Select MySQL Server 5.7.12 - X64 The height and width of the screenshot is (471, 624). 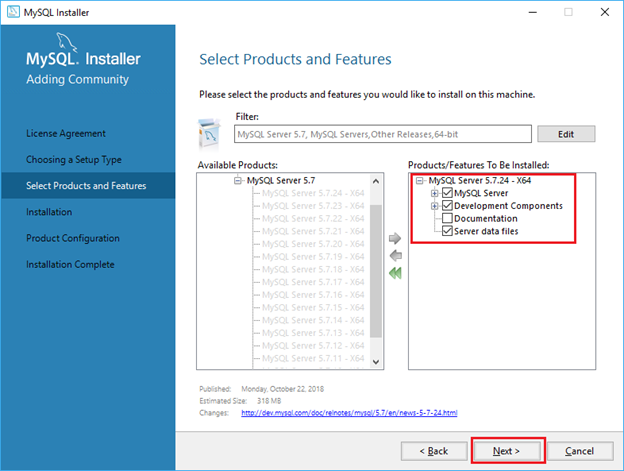[313, 346]
